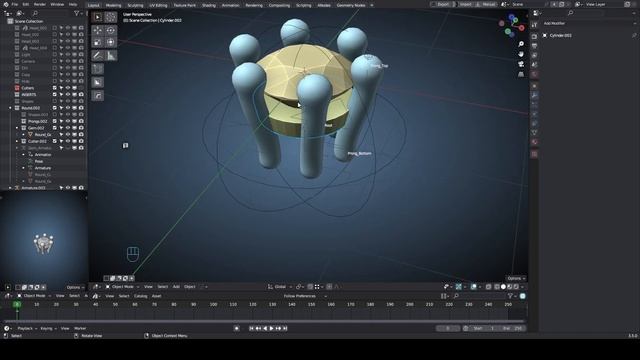Choose the Rotate tool
This screenshot has width=640, height=360.
(x=111, y=30)
